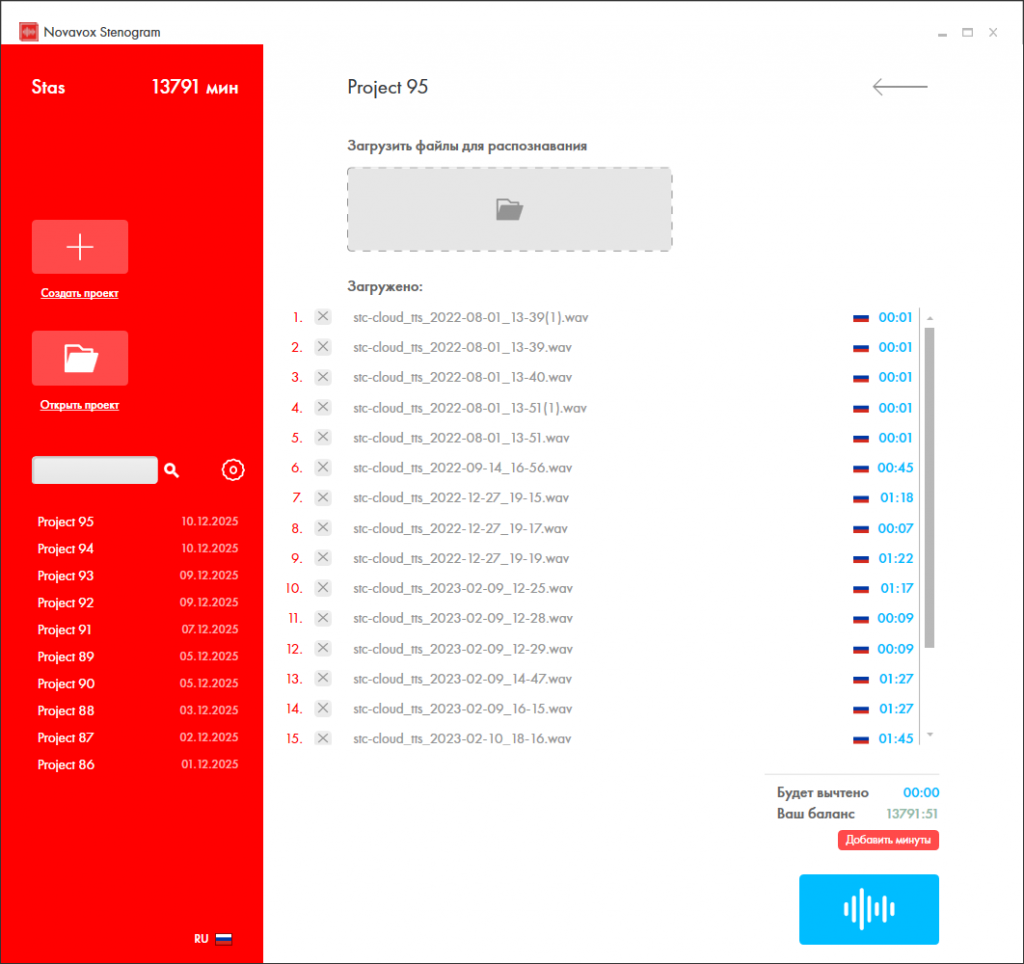1024x964 pixels.
Task: Click the Добавить минуты button
Action: click(x=888, y=840)
